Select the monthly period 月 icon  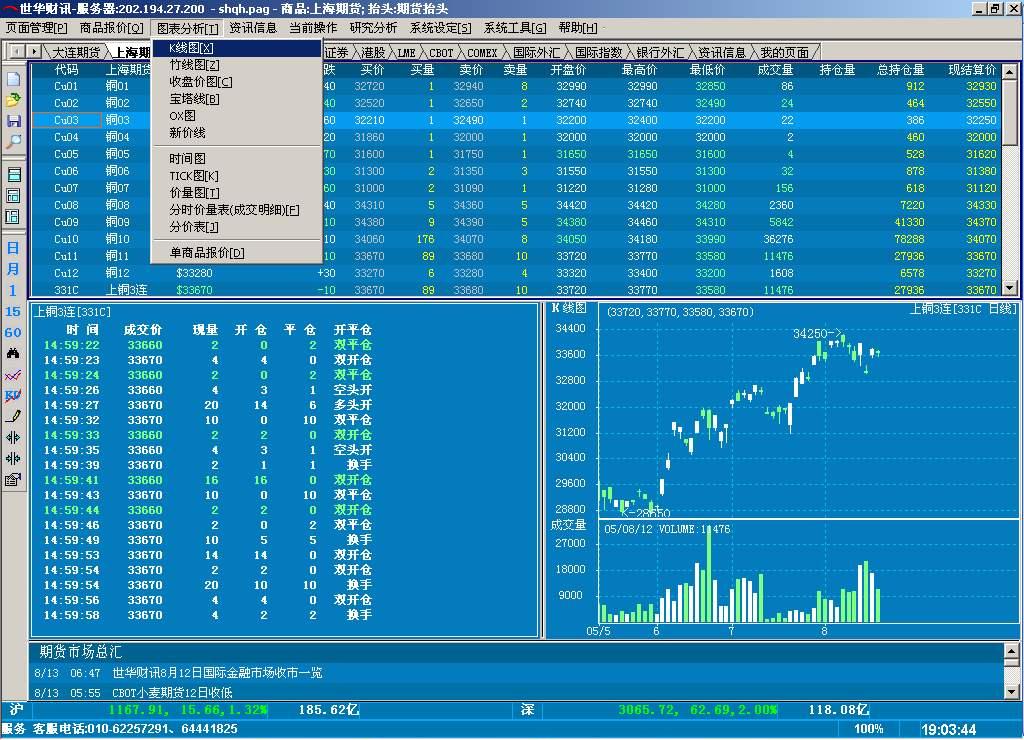click(13, 270)
